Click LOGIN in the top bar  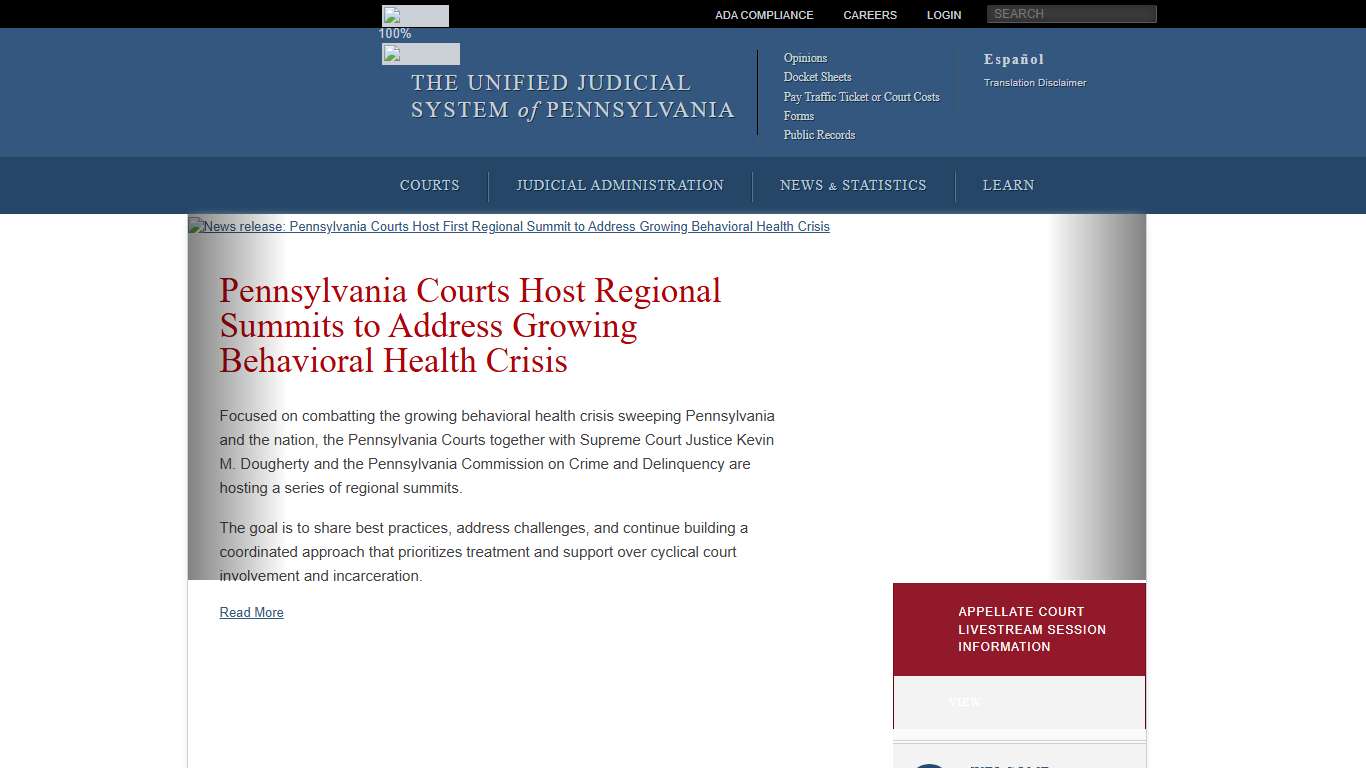pyautogui.click(x=943, y=14)
